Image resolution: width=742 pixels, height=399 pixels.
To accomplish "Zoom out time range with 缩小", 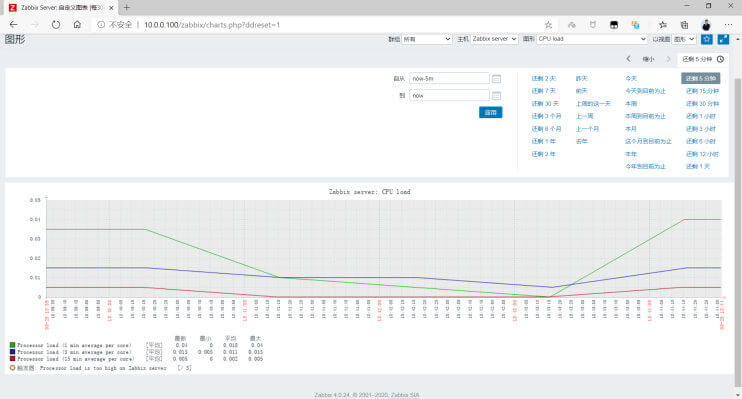I will (648, 59).
